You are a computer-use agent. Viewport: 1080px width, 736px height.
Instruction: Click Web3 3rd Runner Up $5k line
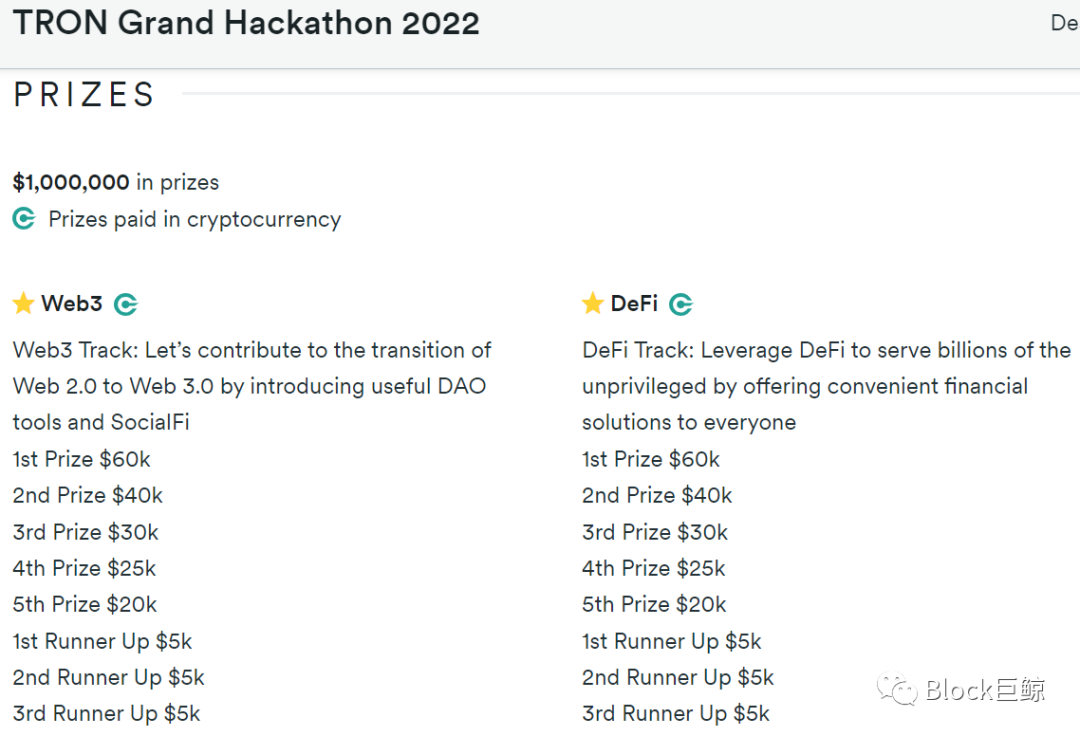[106, 714]
